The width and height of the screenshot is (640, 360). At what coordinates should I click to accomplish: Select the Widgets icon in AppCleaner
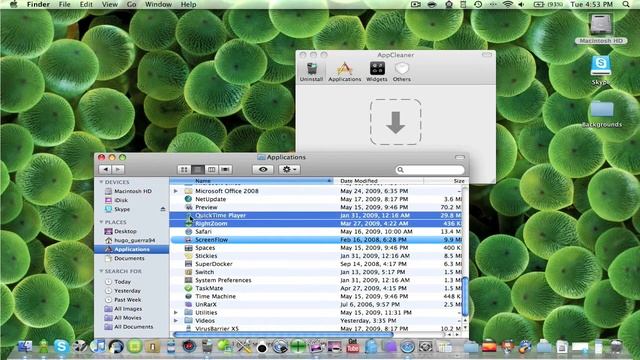point(377,72)
